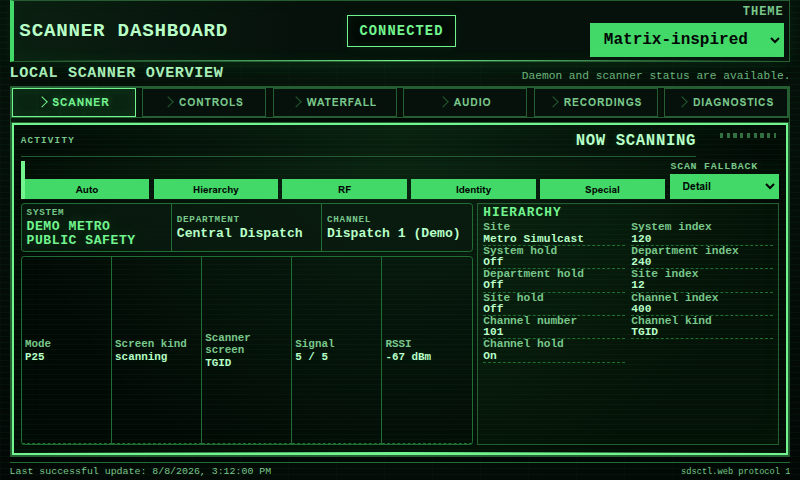This screenshot has width=800, height=480.
Task: Switch to the Diagnostics tab
Action: (x=726, y=102)
